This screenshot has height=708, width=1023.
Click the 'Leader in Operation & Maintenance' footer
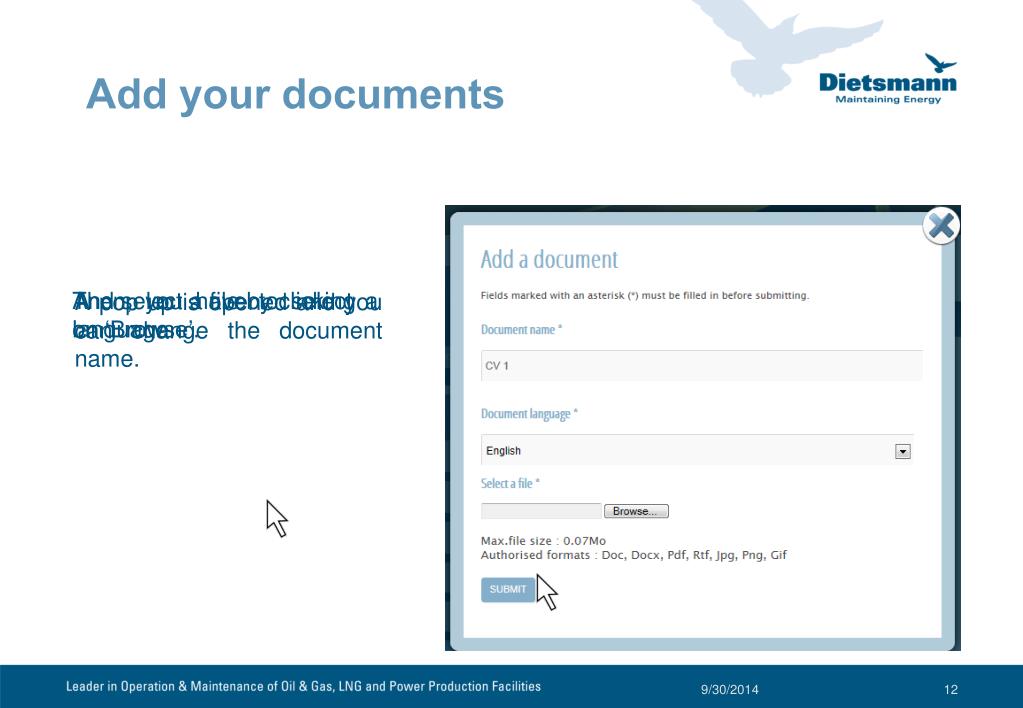[x=303, y=686]
